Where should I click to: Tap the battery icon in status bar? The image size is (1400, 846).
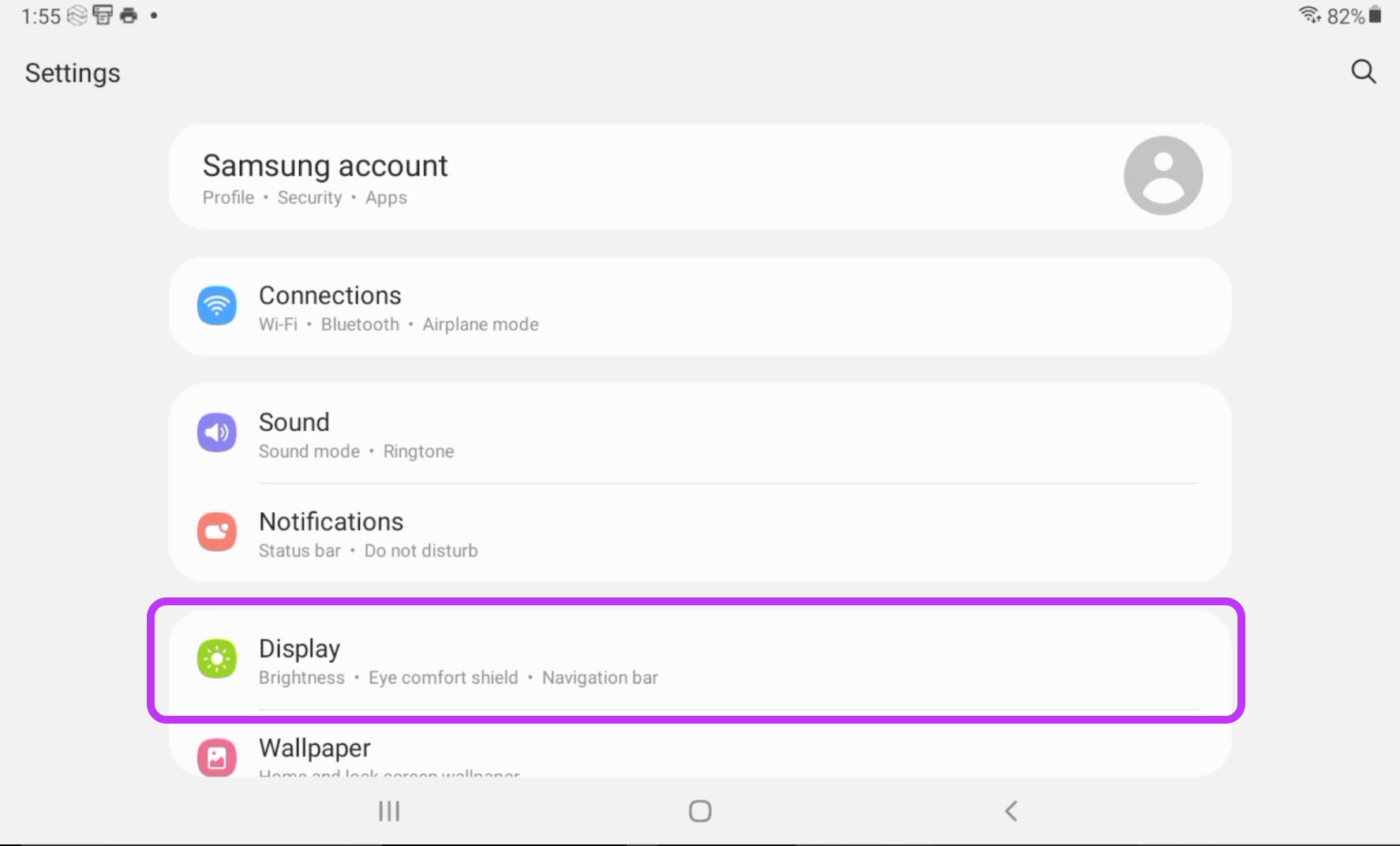pos(1376,15)
